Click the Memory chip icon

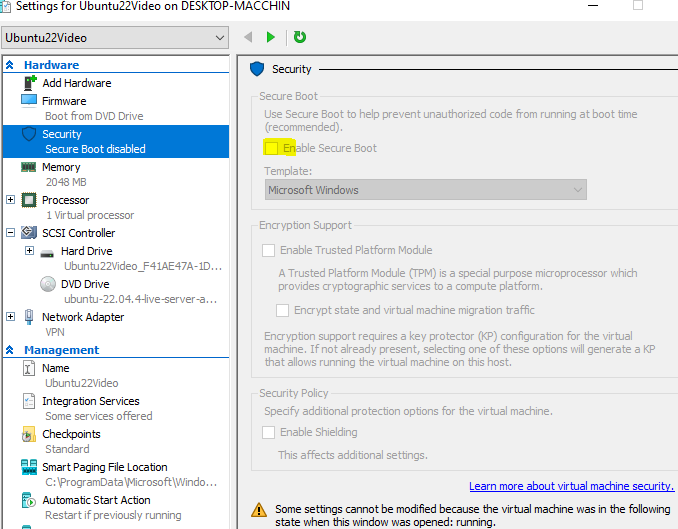pos(28,168)
